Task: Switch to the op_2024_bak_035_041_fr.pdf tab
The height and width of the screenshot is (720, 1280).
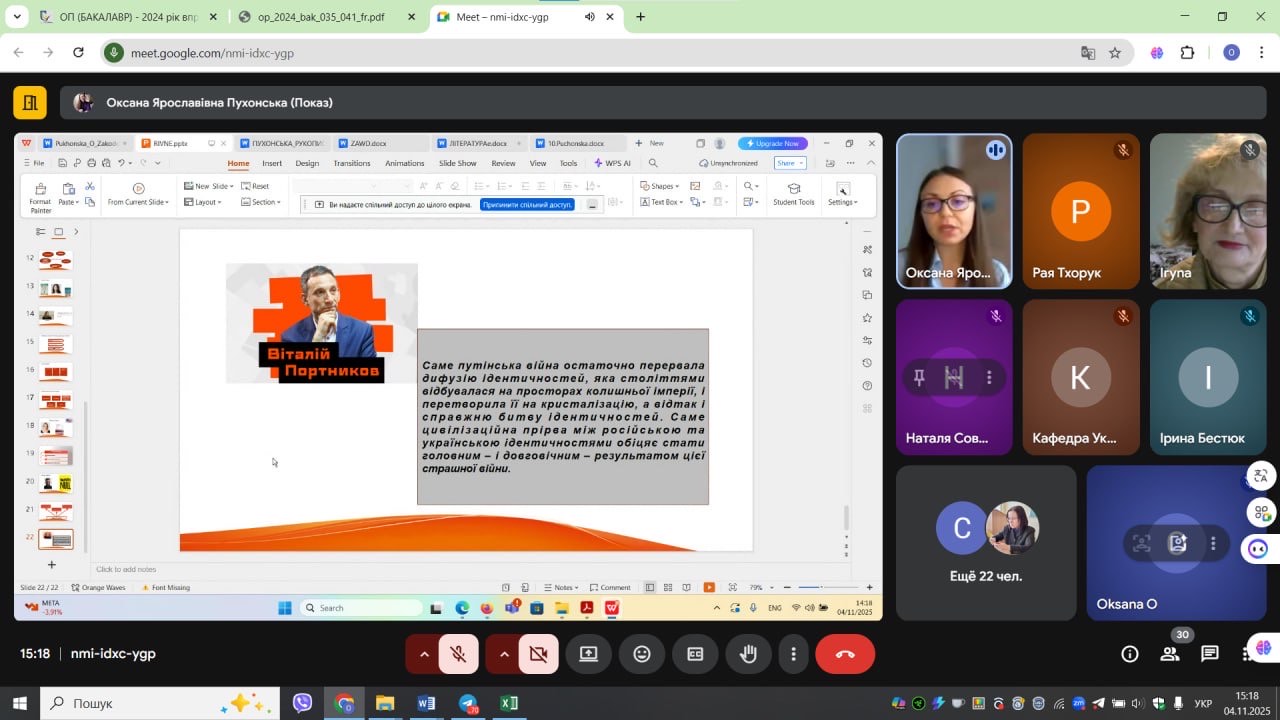Action: point(320,17)
